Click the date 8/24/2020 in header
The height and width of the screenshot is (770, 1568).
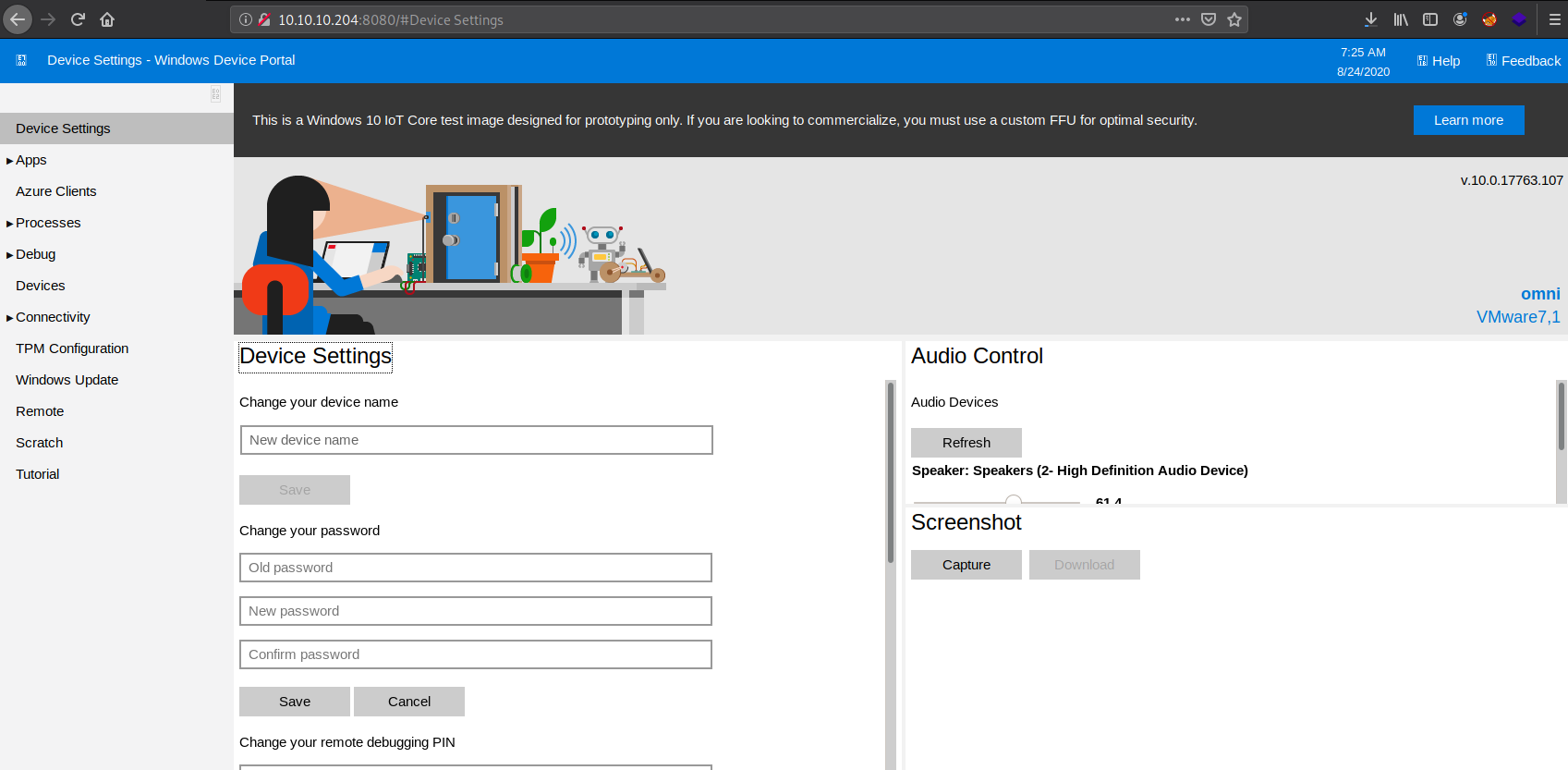(x=1363, y=72)
